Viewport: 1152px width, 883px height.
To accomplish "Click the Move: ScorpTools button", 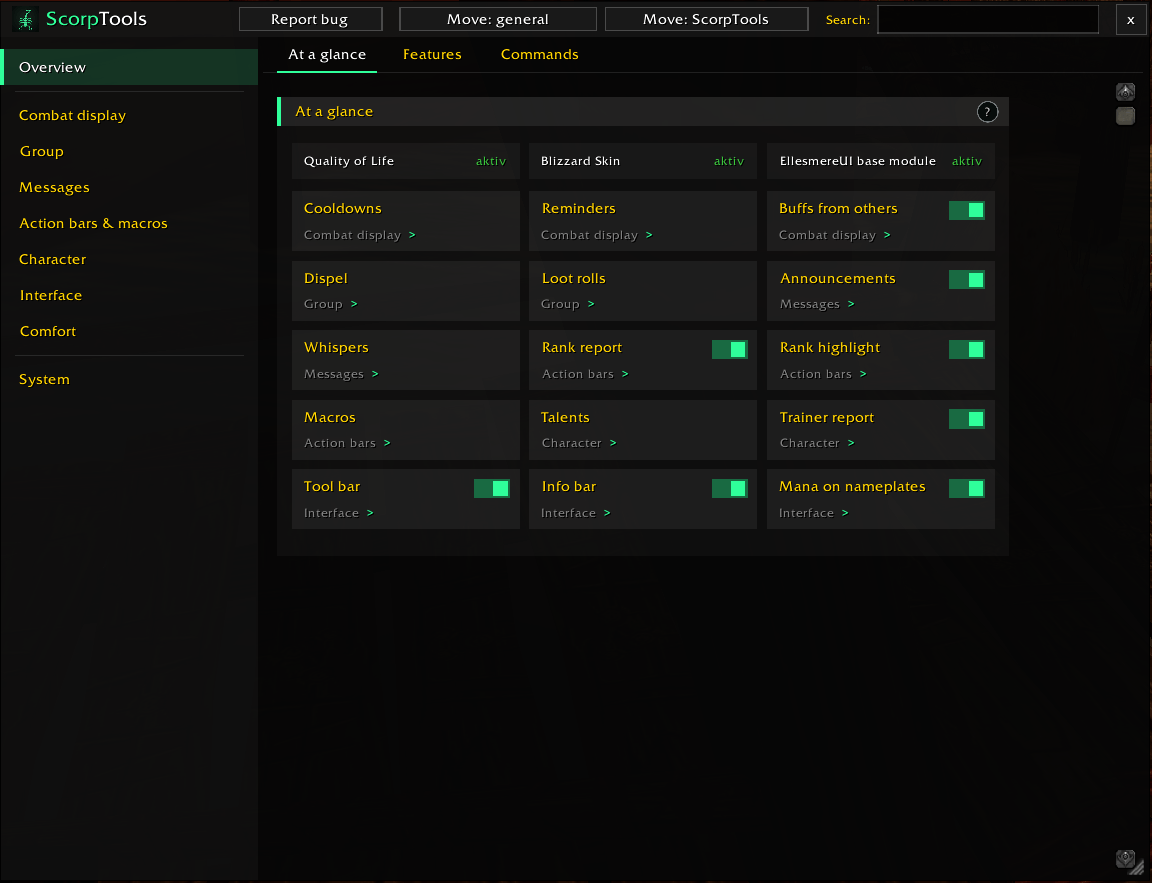I will (706, 19).
